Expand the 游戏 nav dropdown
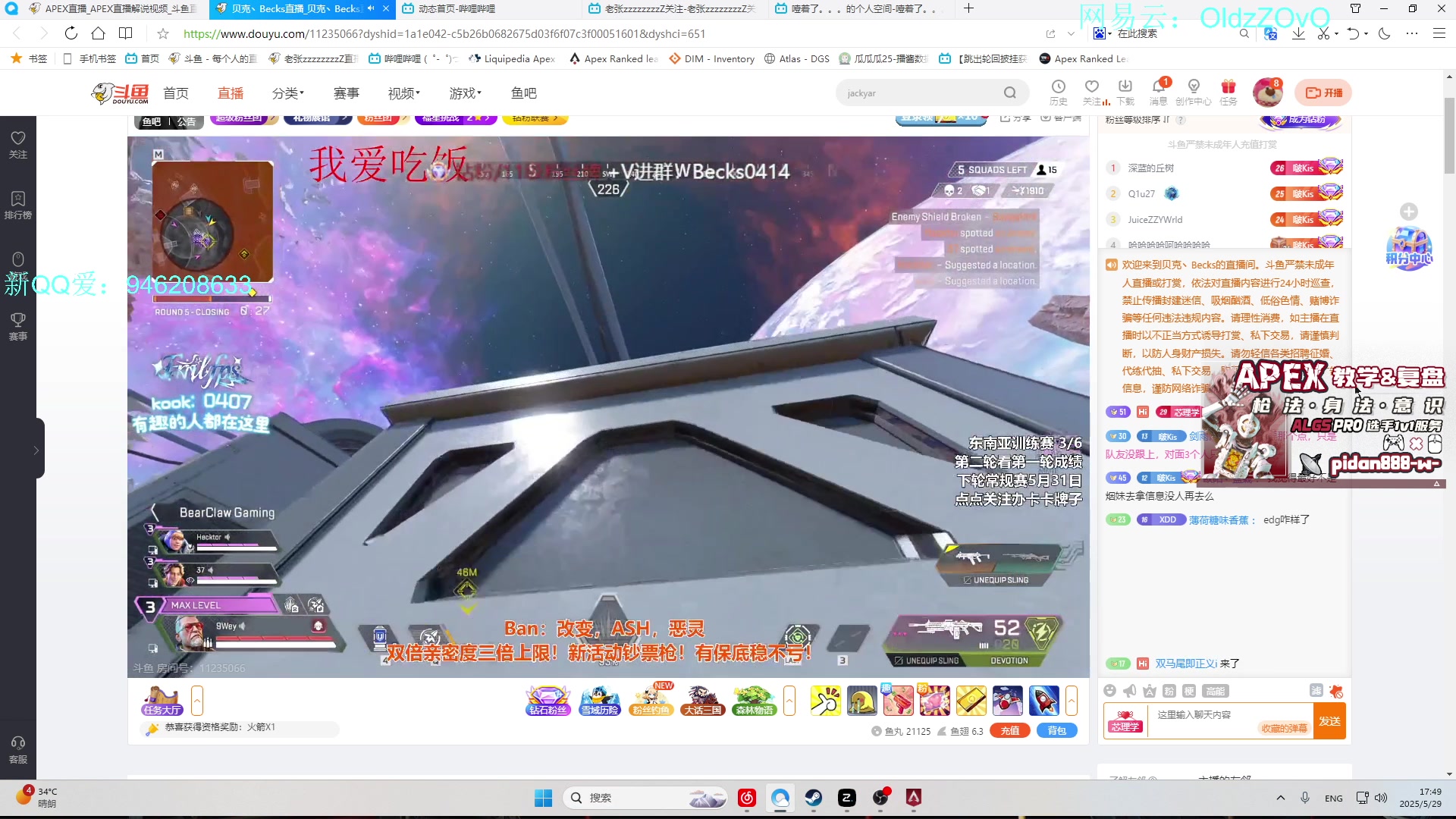This screenshot has width=1456, height=819. [466, 93]
